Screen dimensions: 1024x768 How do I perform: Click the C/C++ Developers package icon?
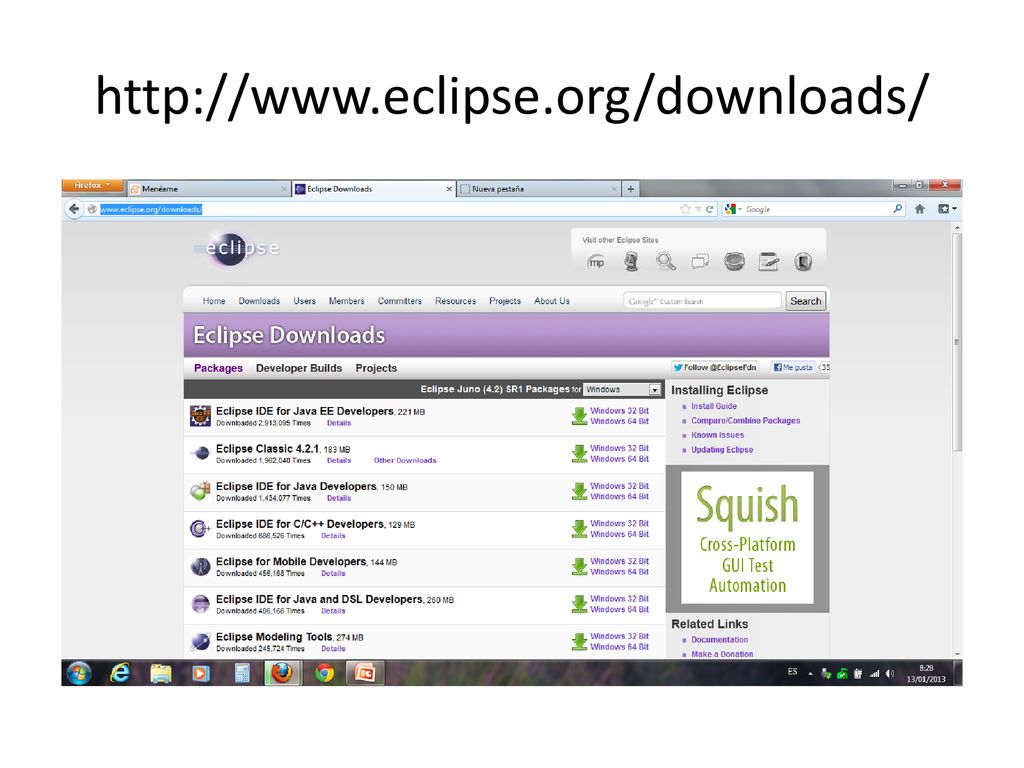(x=200, y=528)
